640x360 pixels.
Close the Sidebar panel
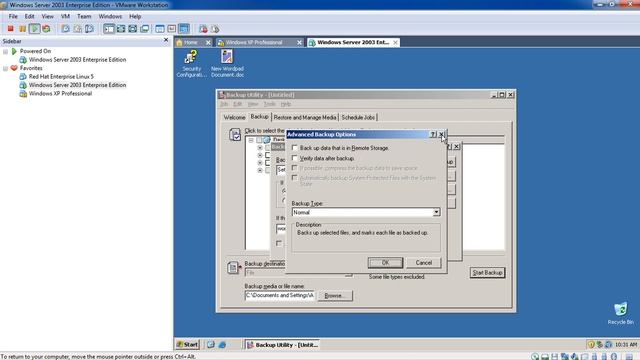(x=166, y=40)
